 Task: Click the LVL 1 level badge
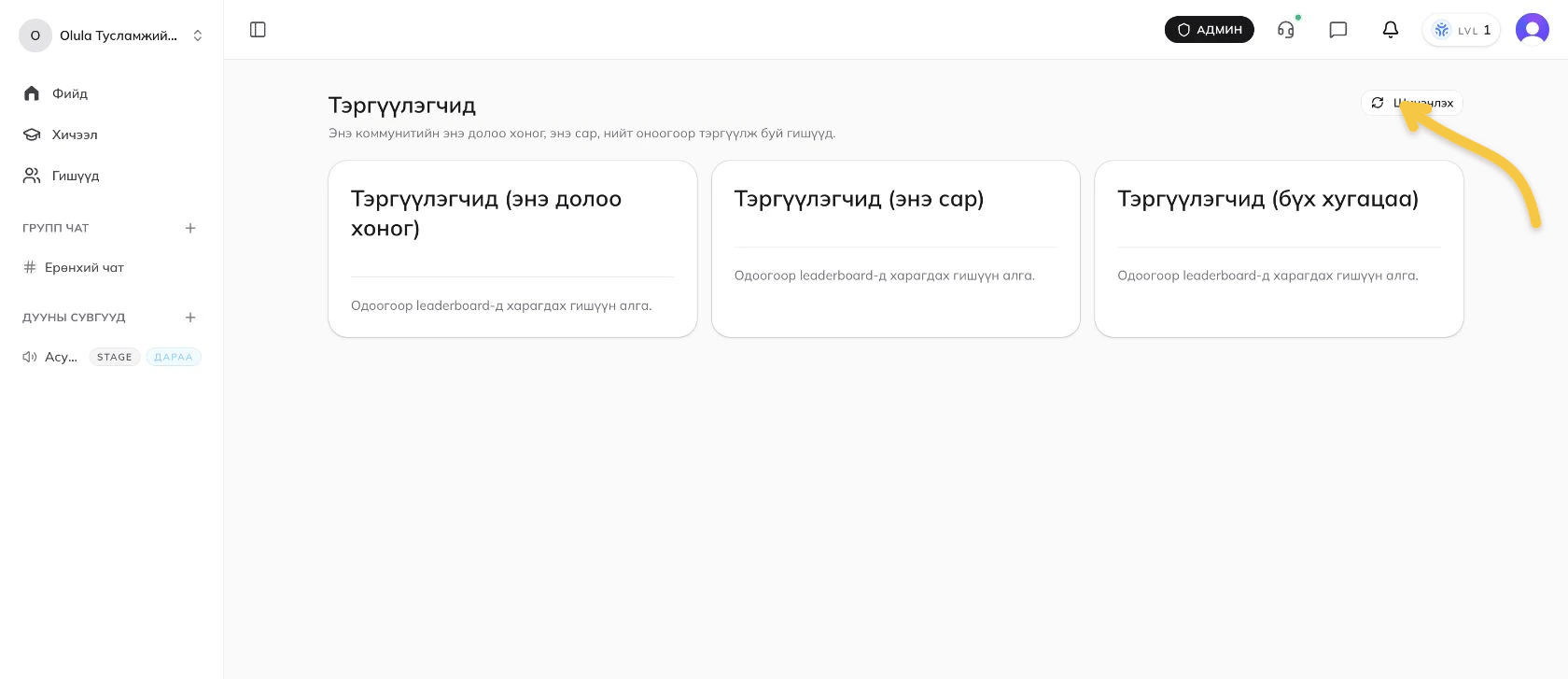click(1462, 30)
